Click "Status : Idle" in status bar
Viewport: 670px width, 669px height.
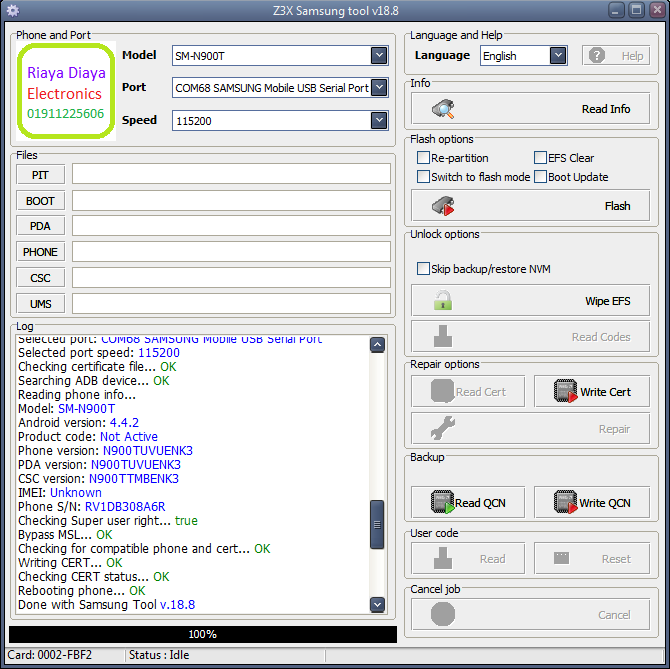click(159, 655)
